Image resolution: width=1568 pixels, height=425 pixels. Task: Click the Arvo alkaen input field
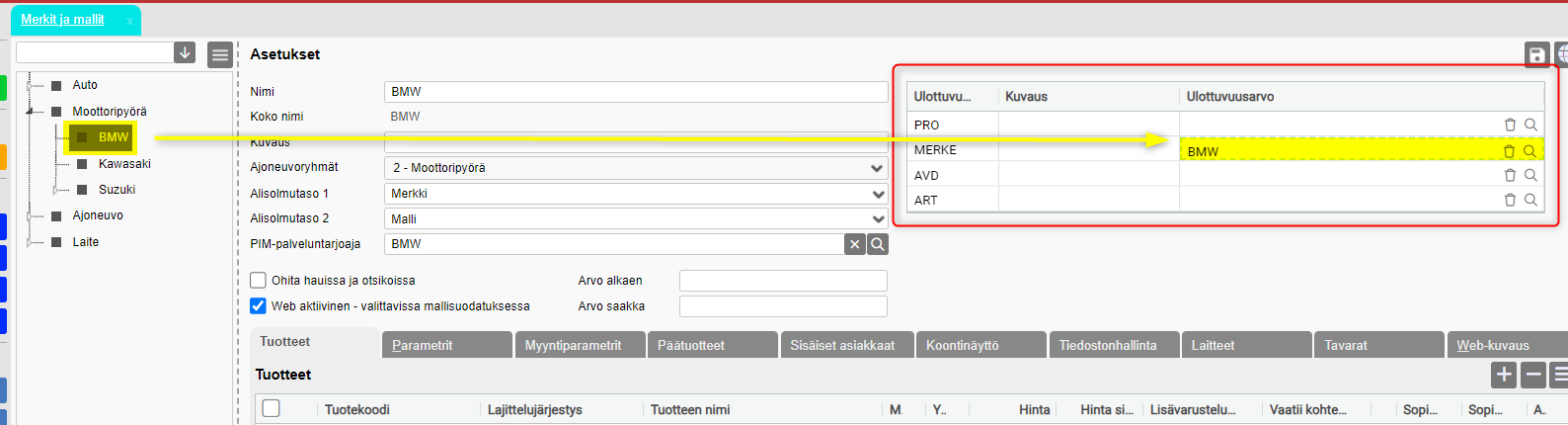tap(783, 281)
